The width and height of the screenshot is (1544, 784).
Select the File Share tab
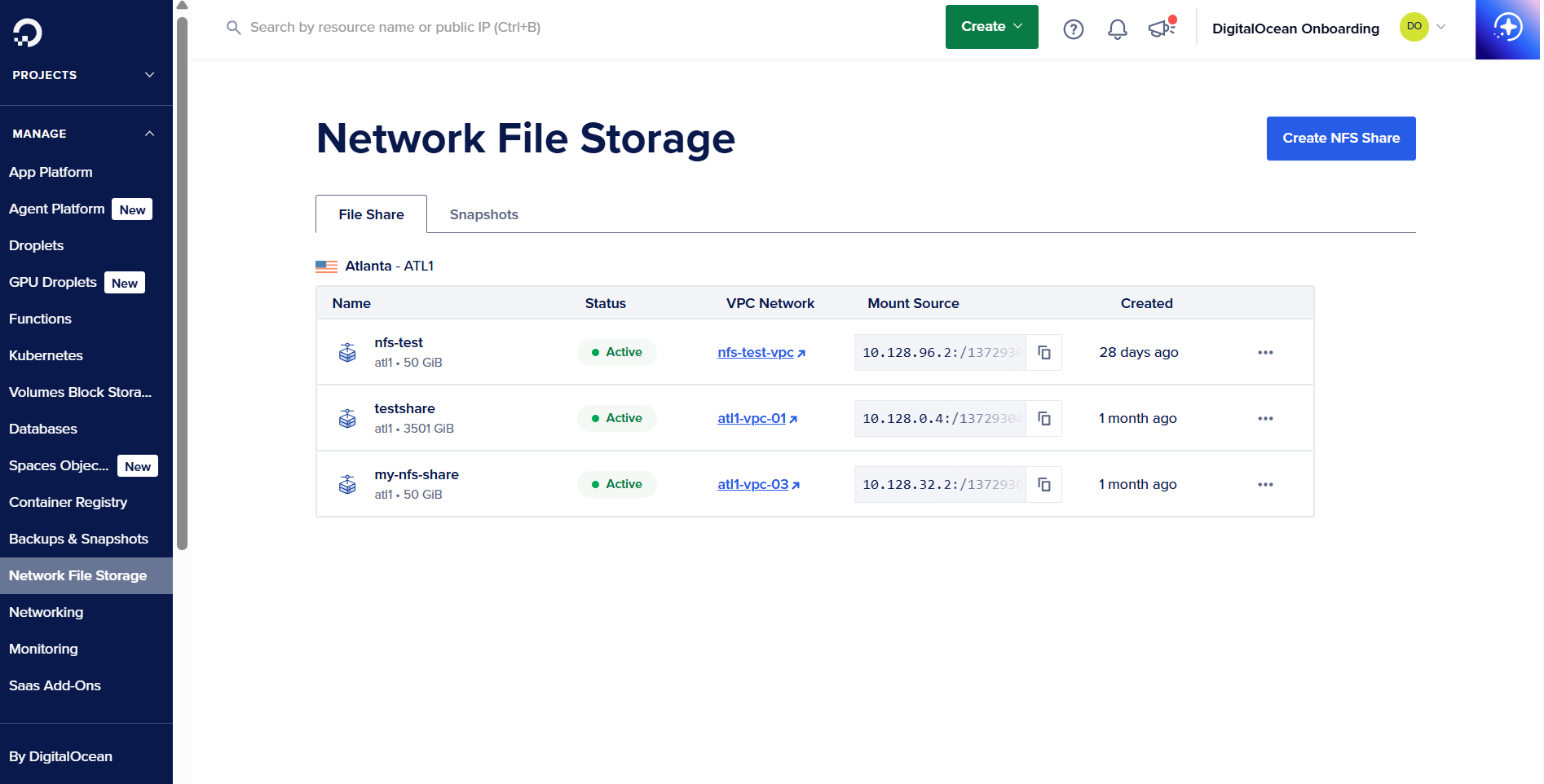pyautogui.click(x=371, y=214)
